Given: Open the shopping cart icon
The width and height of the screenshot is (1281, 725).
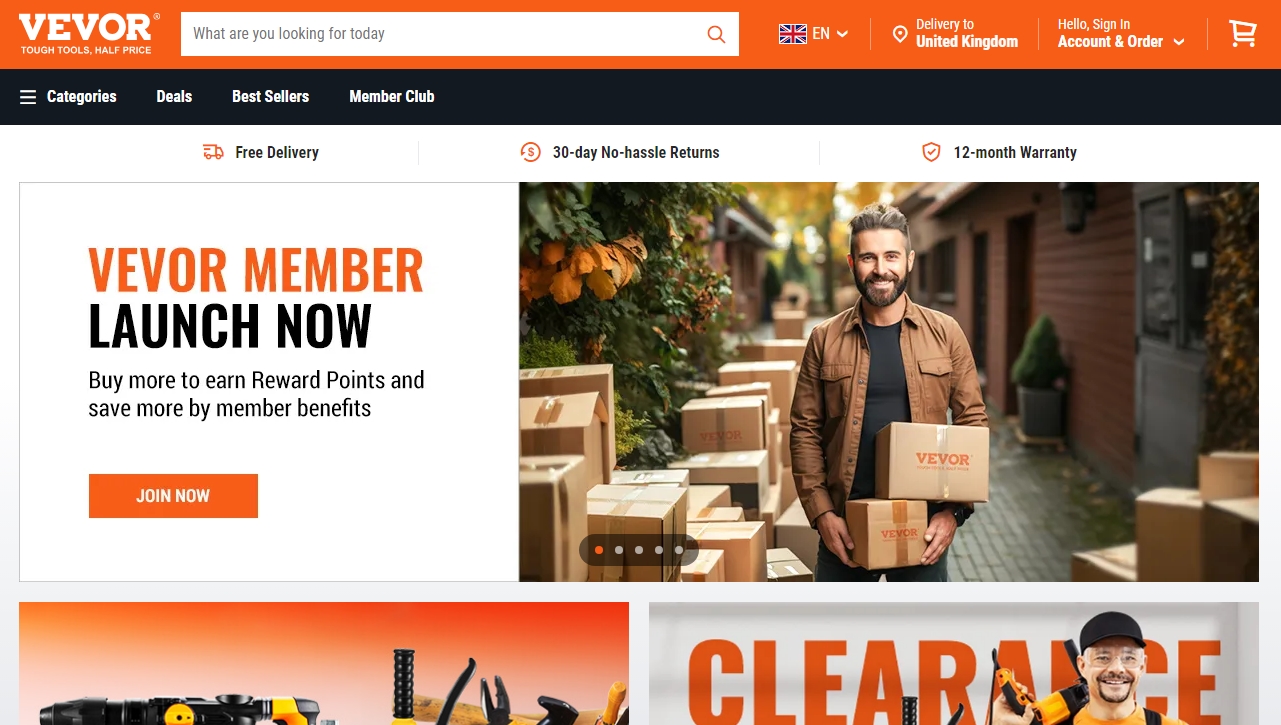Looking at the screenshot, I should (x=1243, y=34).
